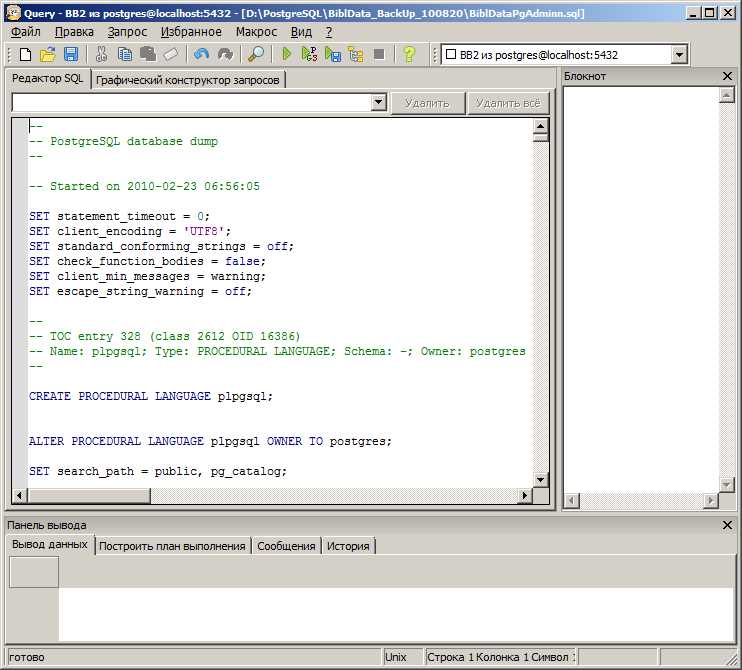This screenshot has width=742, height=670.
Task: Execute query and save results to file
Action: point(333,54)
